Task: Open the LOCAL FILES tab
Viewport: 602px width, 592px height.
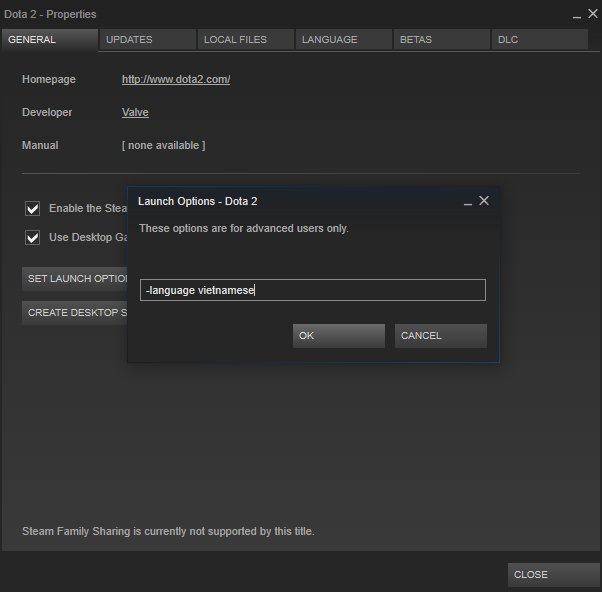Action: click(x=246, y=40)
